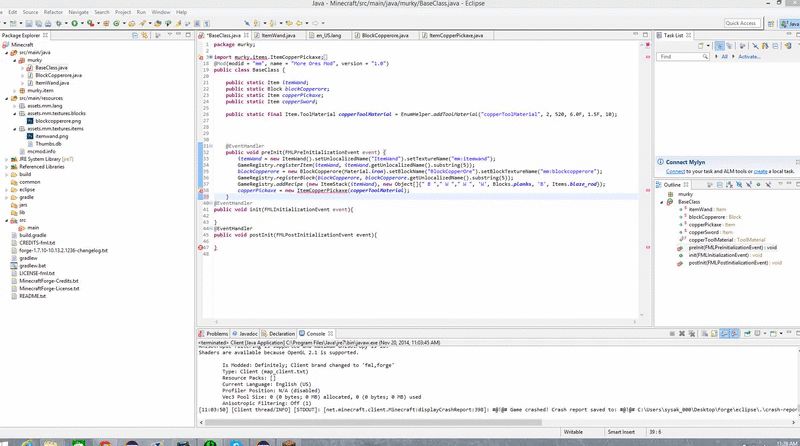Screen dimensions: 800x446
Task: Click Pin Console icon
Action: (x=747, y=333)
